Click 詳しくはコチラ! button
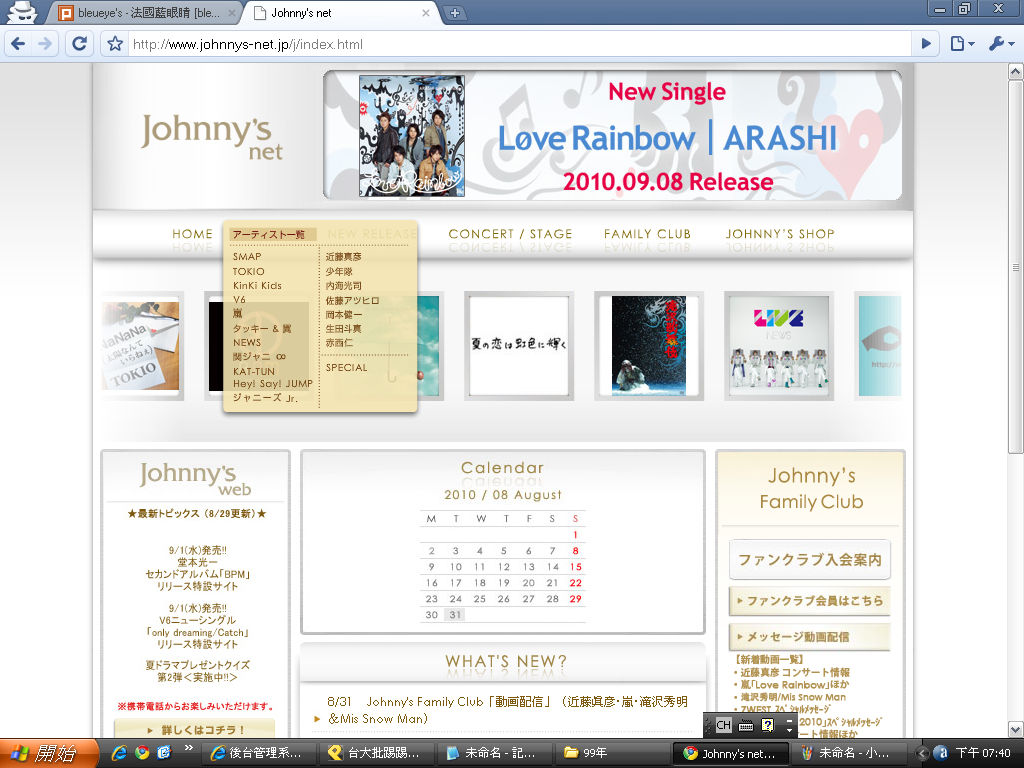The image size is (1024, 768). [195, 729]
